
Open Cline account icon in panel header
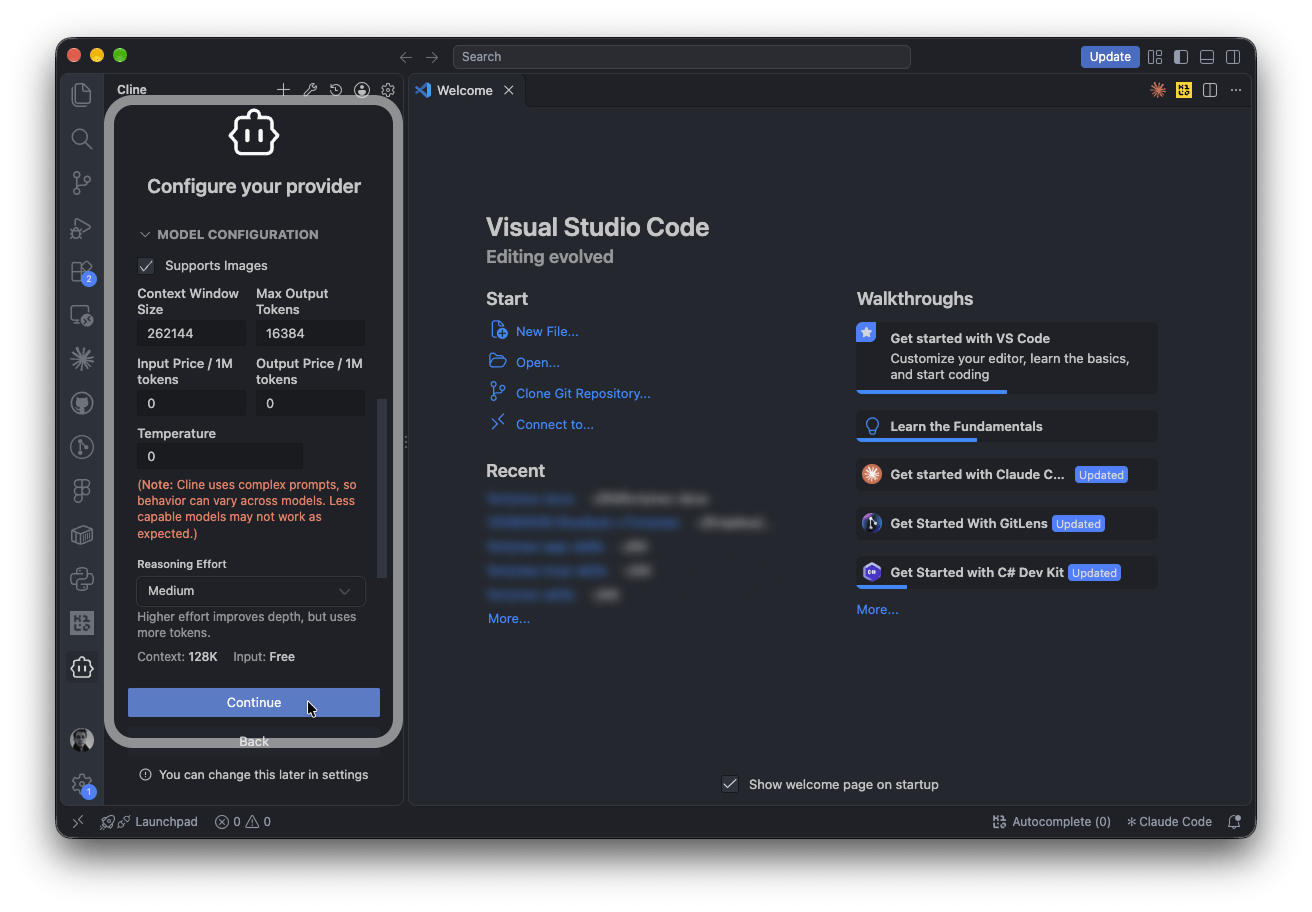pyautogui.click(x=362, y=90)
